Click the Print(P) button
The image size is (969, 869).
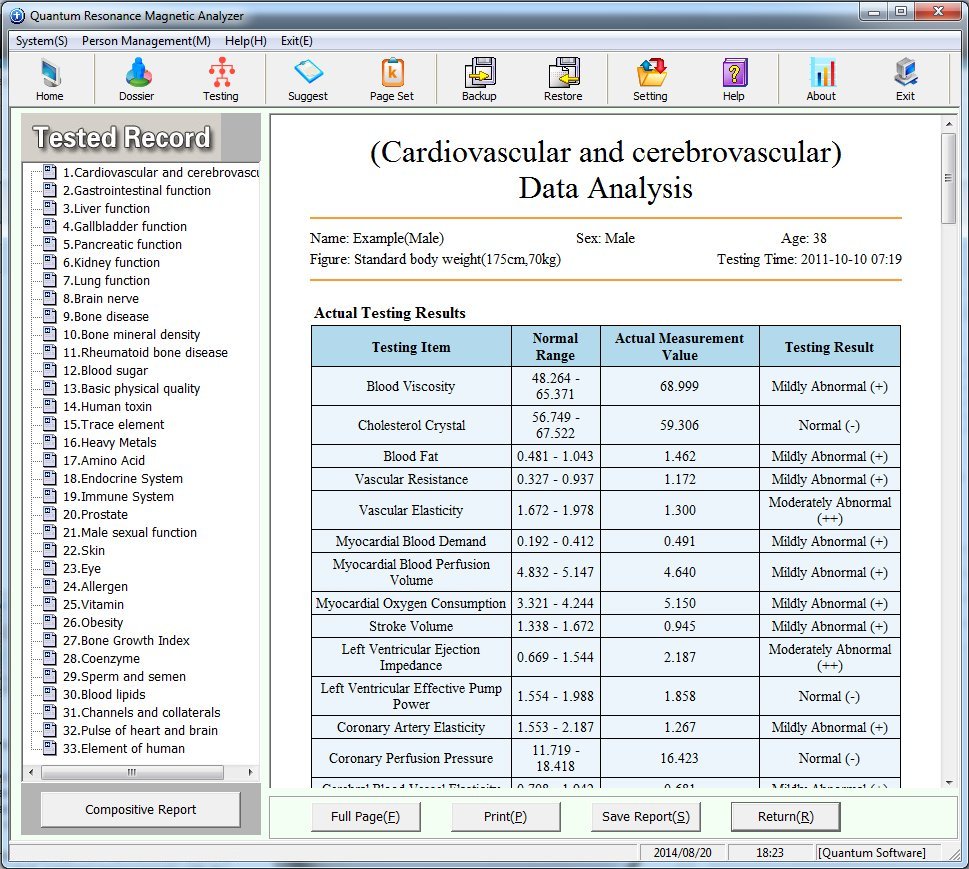[505, 817]
